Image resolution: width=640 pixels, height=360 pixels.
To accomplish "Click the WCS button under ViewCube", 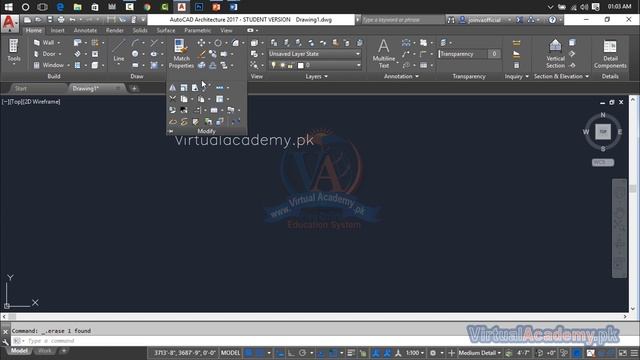I will pyautogui.click(x=603, y=162).
